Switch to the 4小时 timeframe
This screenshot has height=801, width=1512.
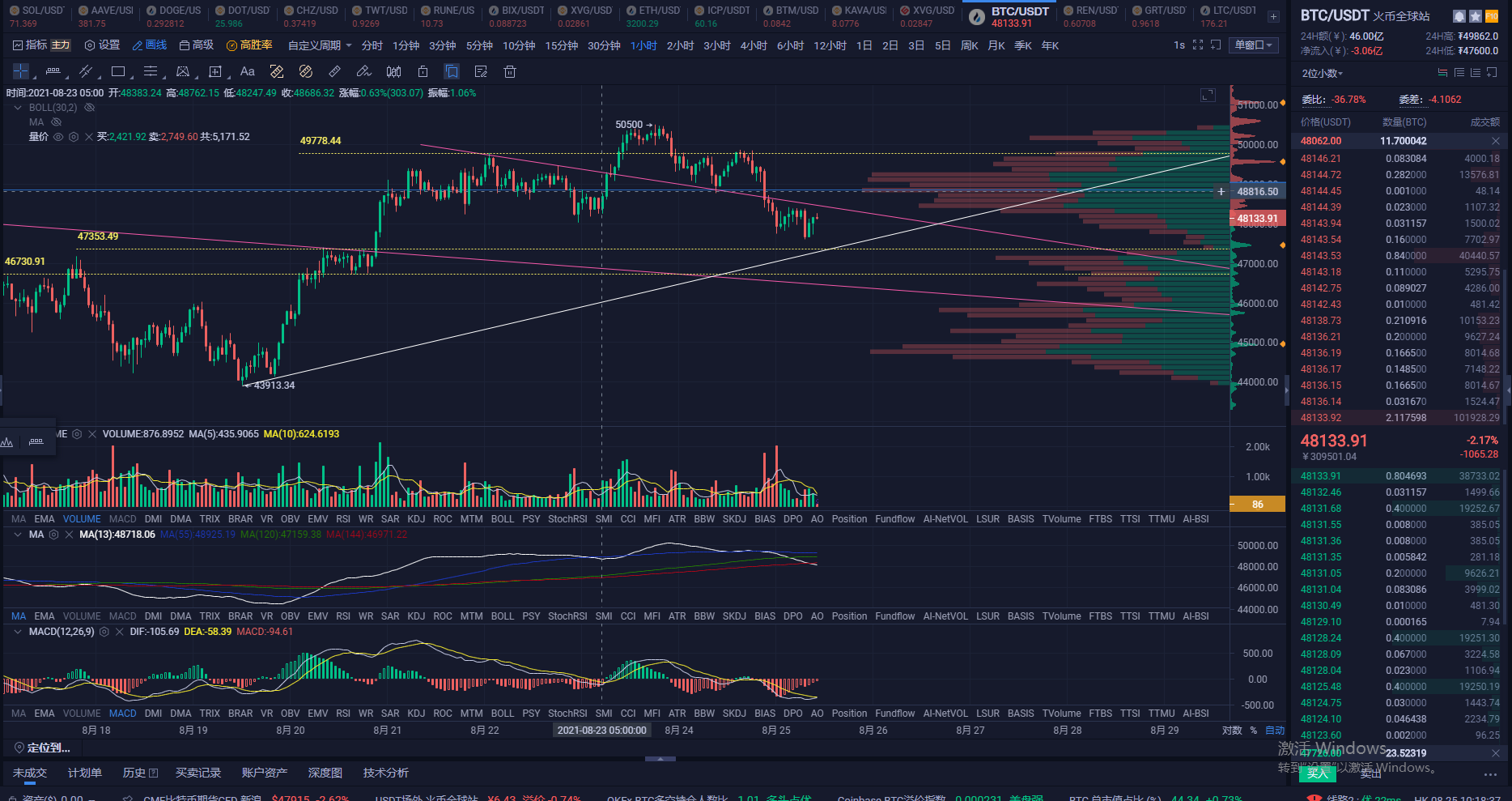point(754,45)
